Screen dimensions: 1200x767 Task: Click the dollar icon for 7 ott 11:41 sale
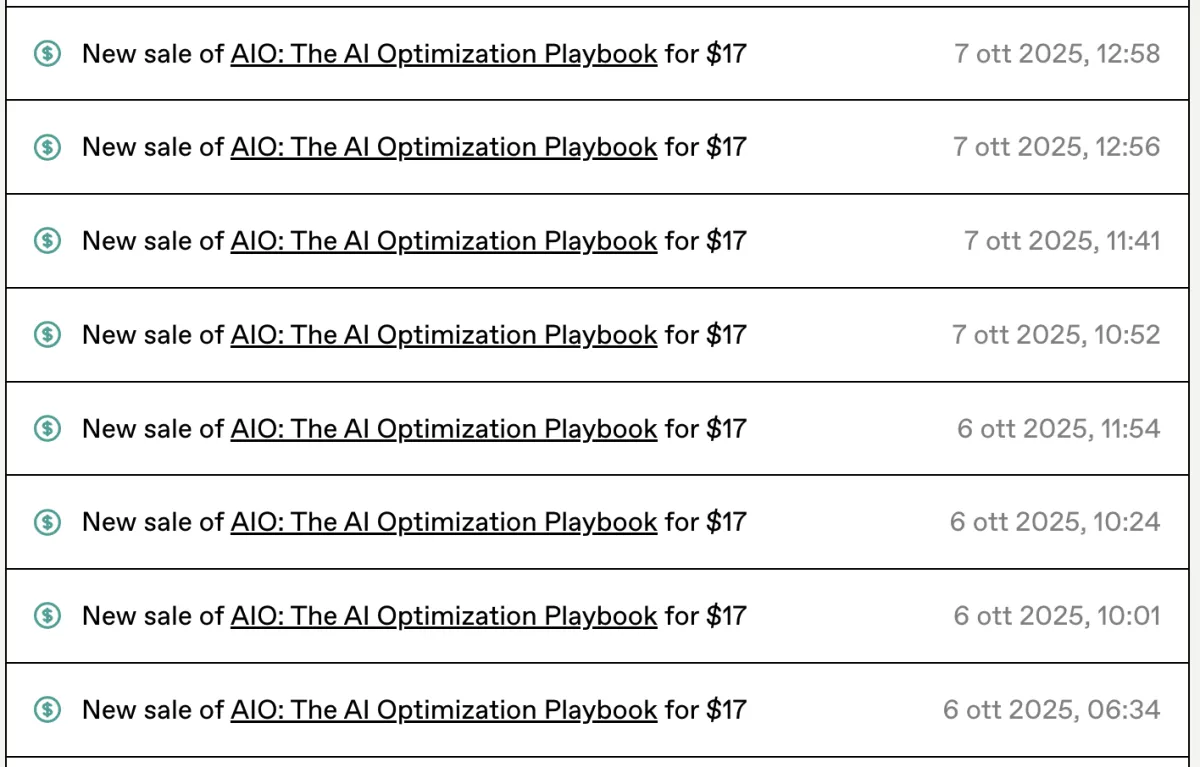point(47,241)
